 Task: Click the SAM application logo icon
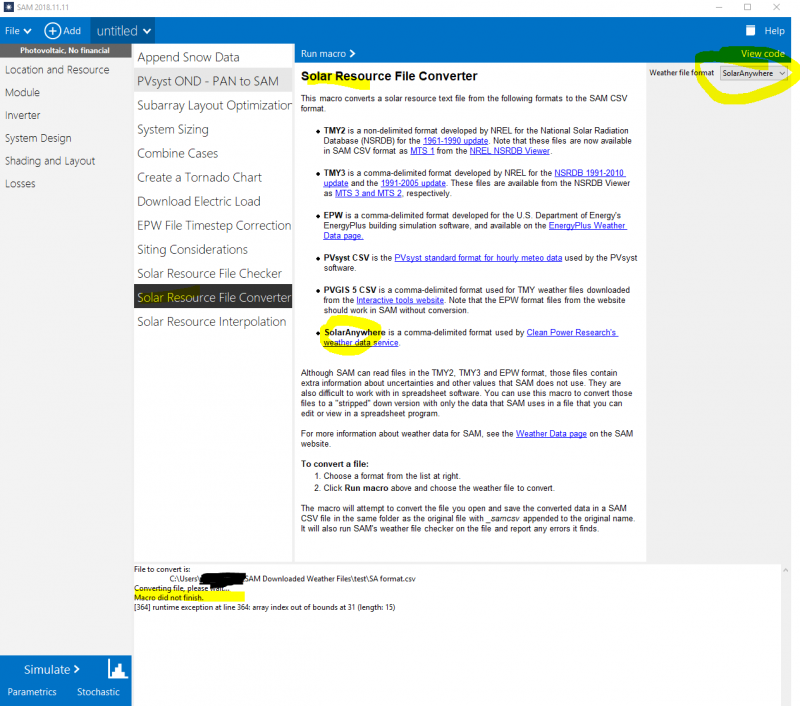click(8, 6)
